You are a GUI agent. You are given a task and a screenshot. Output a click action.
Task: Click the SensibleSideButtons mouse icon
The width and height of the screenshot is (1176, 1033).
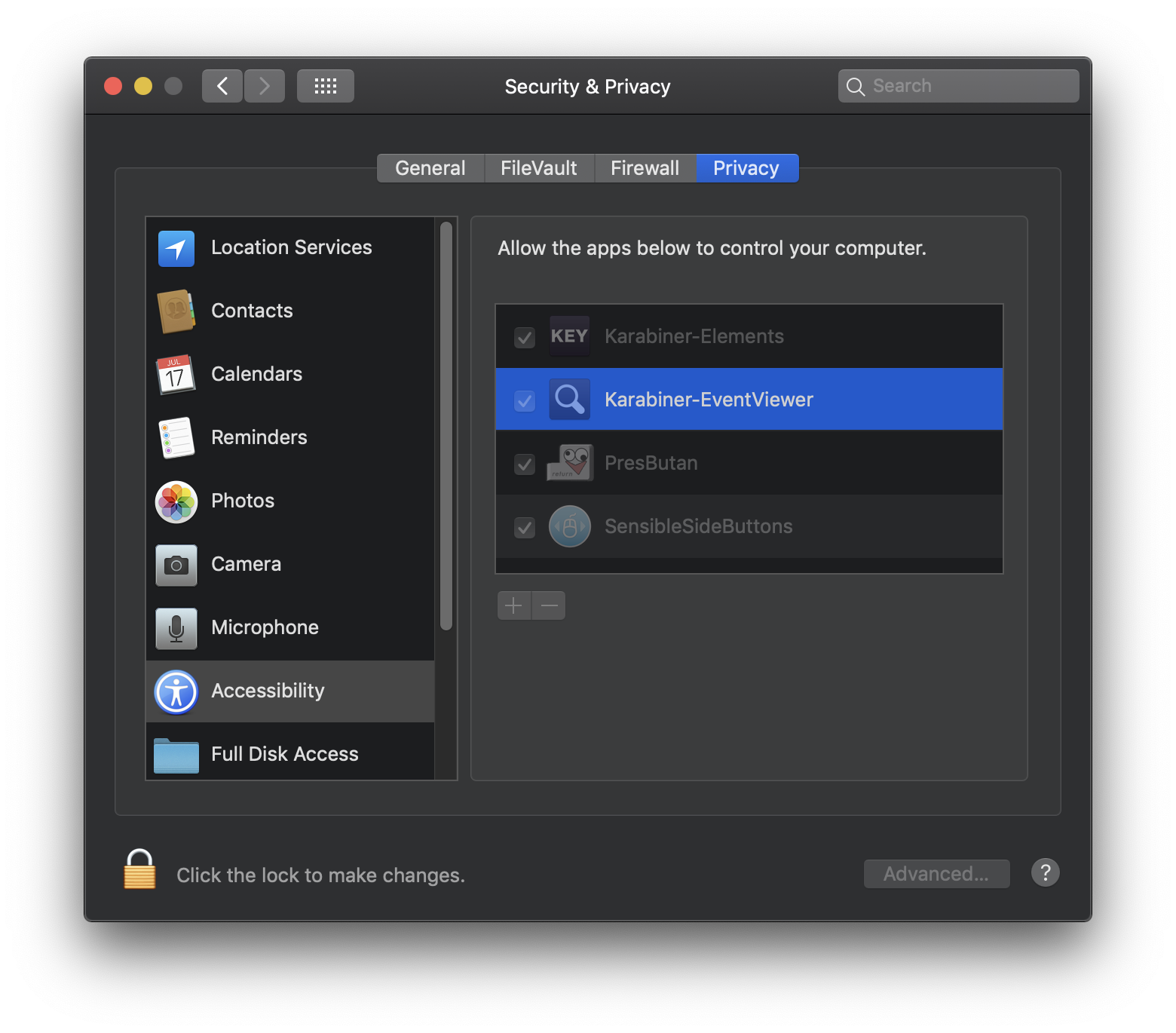pyautogui.click(x=569, y=526)
